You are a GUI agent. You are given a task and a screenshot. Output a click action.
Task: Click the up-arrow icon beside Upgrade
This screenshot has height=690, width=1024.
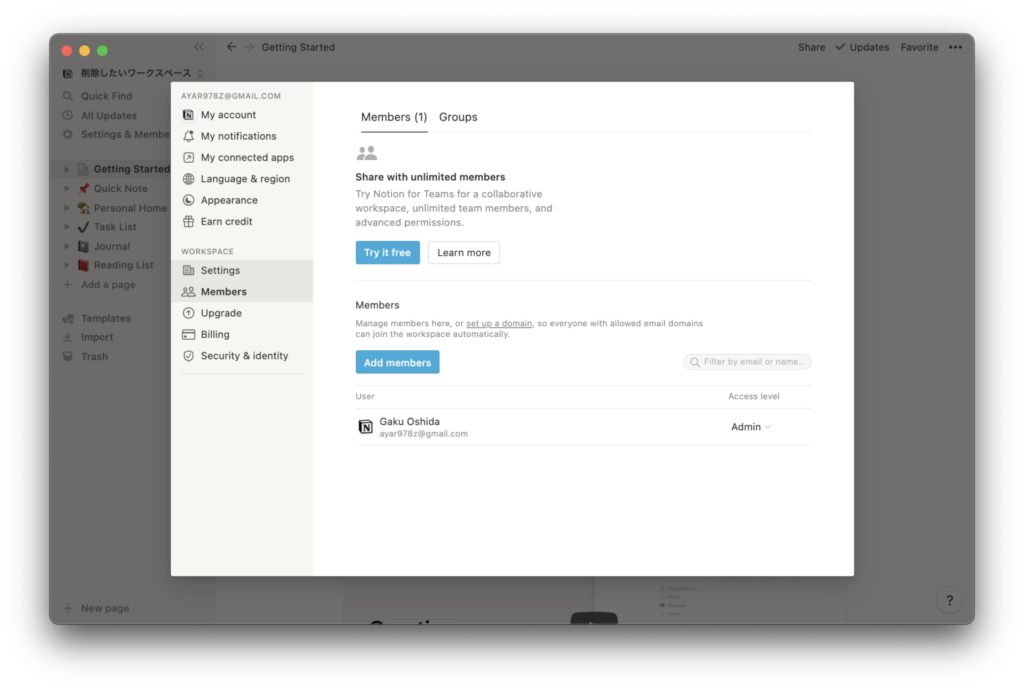click(x=188, y=313)
